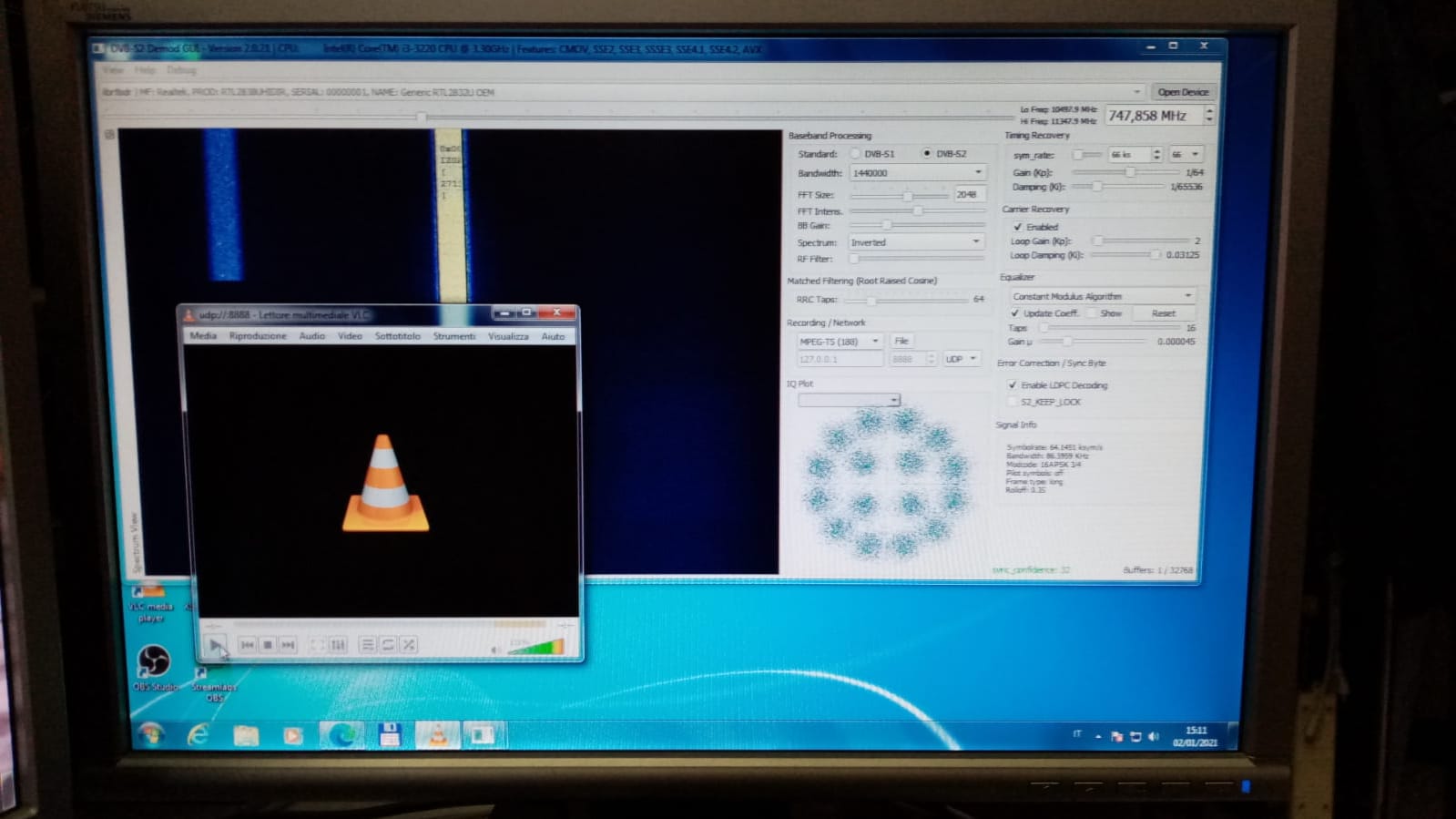Adjust the RF Filter slider
This screenshot has height=819, width=1456.
tap(916, 259)
